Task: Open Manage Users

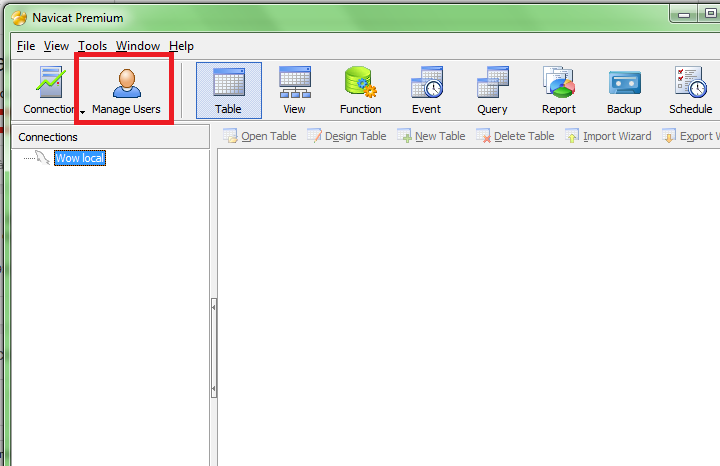Action: pyautogui.click(x=126, y=90)
